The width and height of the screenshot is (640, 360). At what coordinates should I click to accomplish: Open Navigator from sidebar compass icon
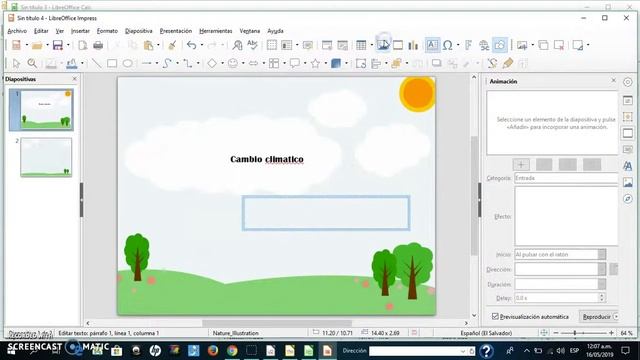628,199
